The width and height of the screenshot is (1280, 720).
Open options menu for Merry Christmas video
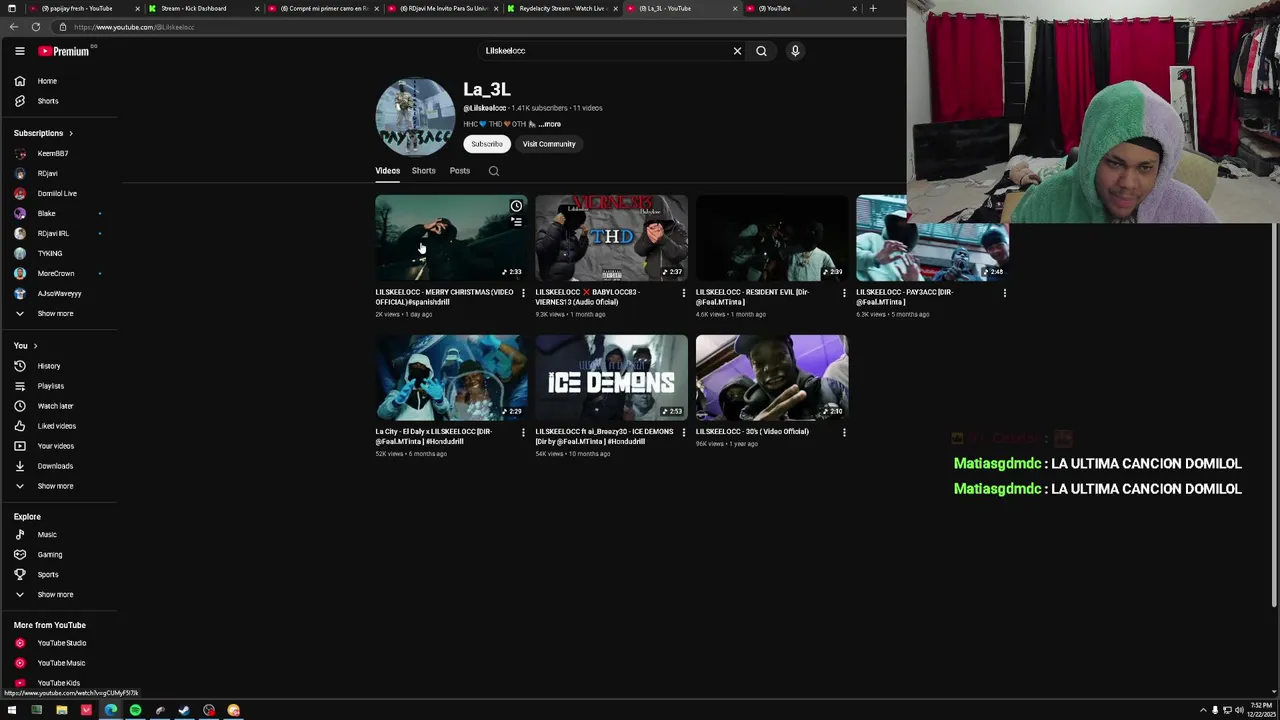(523, 293)
